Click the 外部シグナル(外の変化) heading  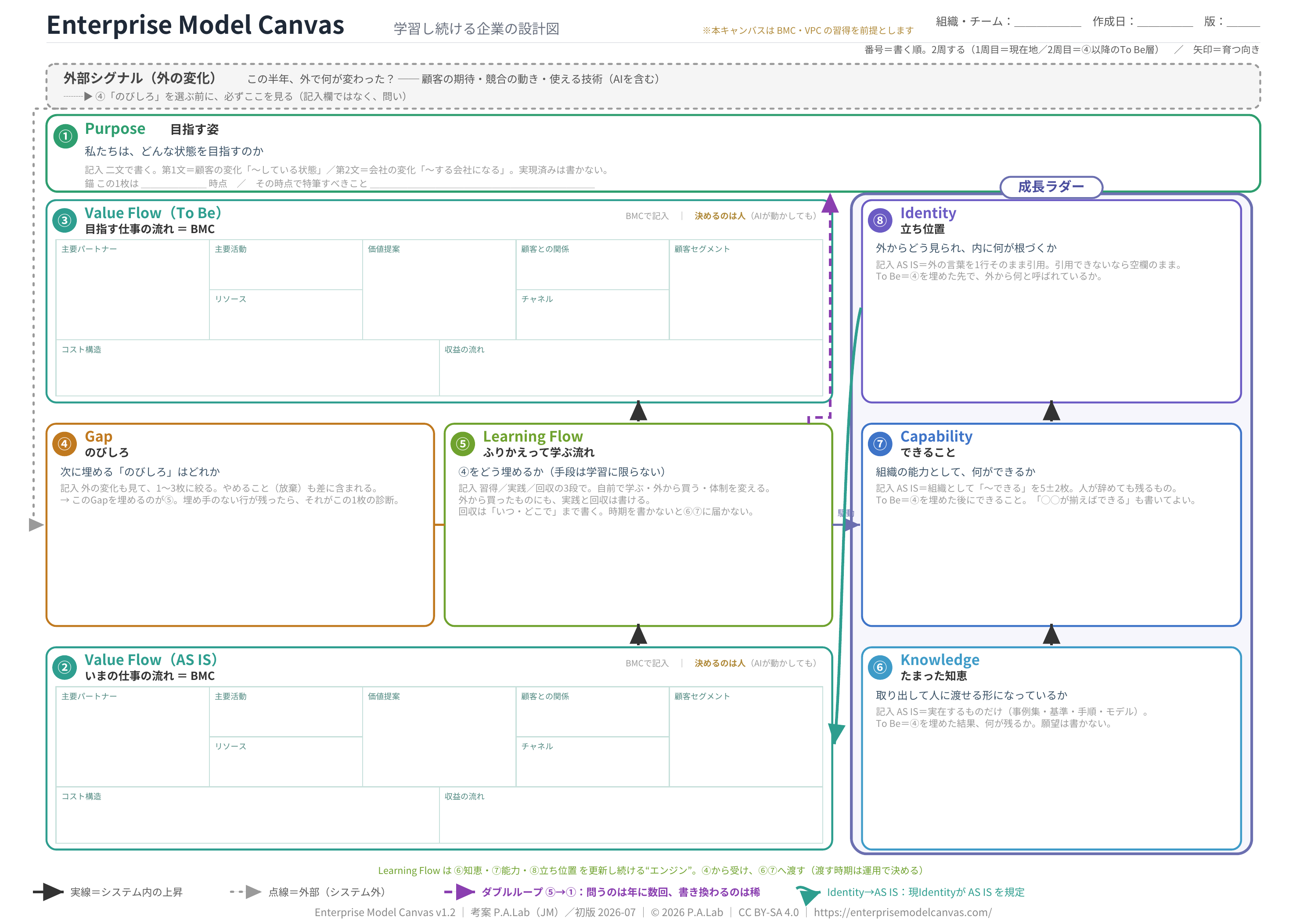[x=140, y=79]
